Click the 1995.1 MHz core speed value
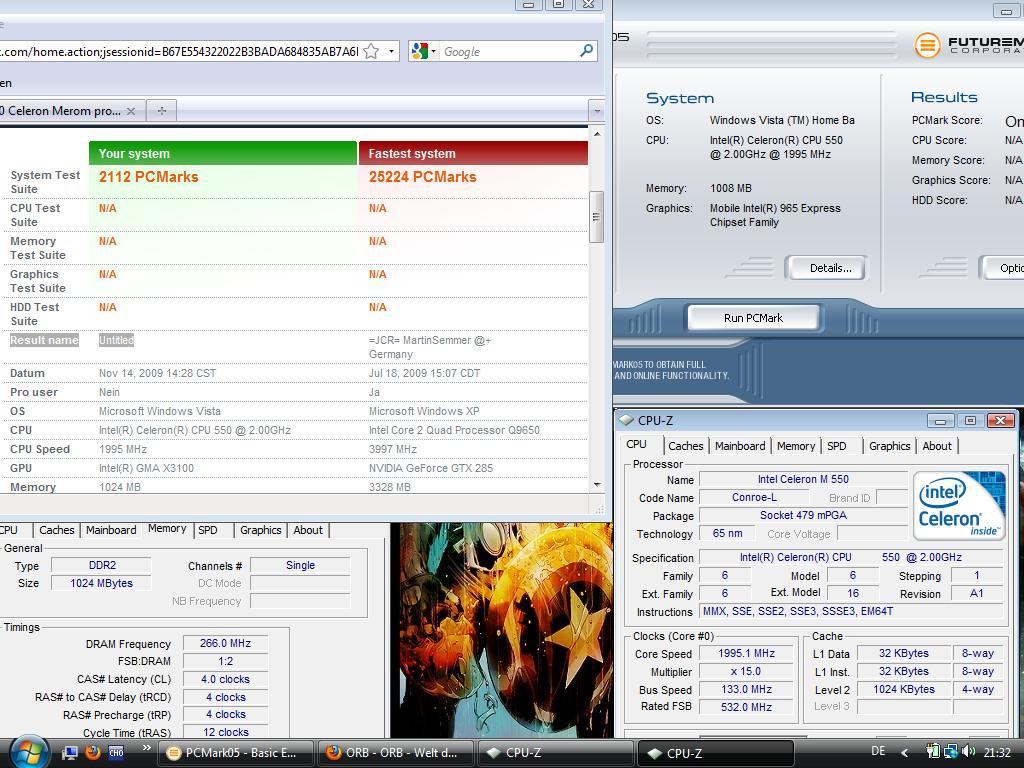 point(746,654)
